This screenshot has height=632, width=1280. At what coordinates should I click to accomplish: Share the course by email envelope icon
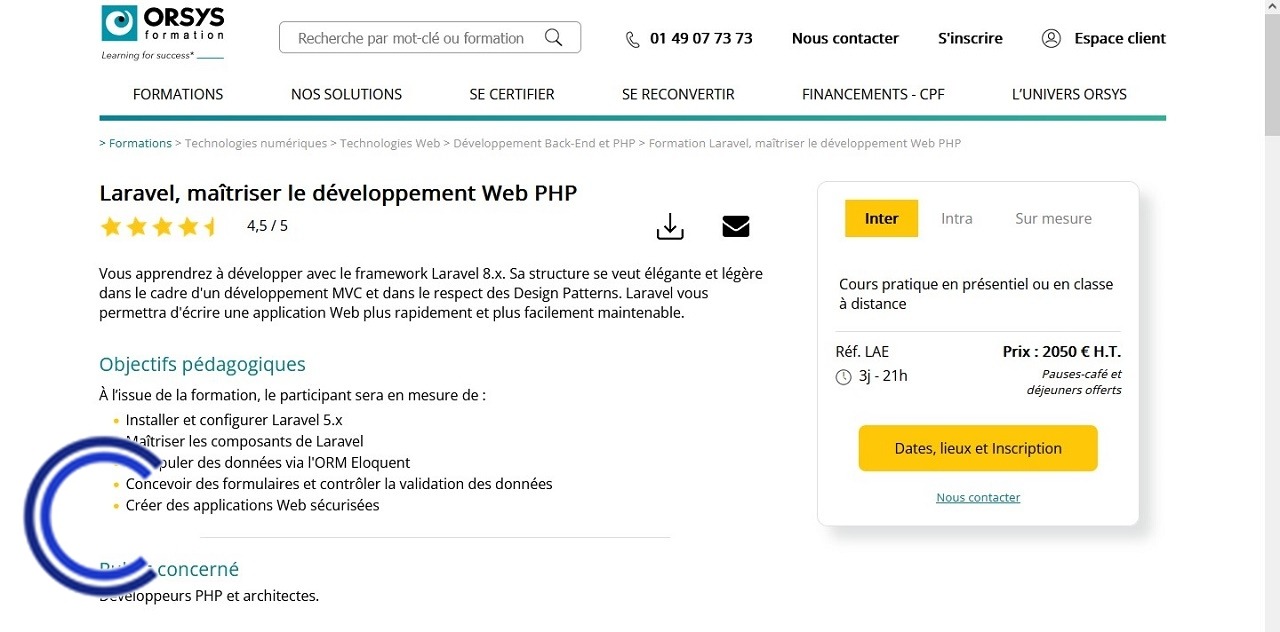(735, 226)
